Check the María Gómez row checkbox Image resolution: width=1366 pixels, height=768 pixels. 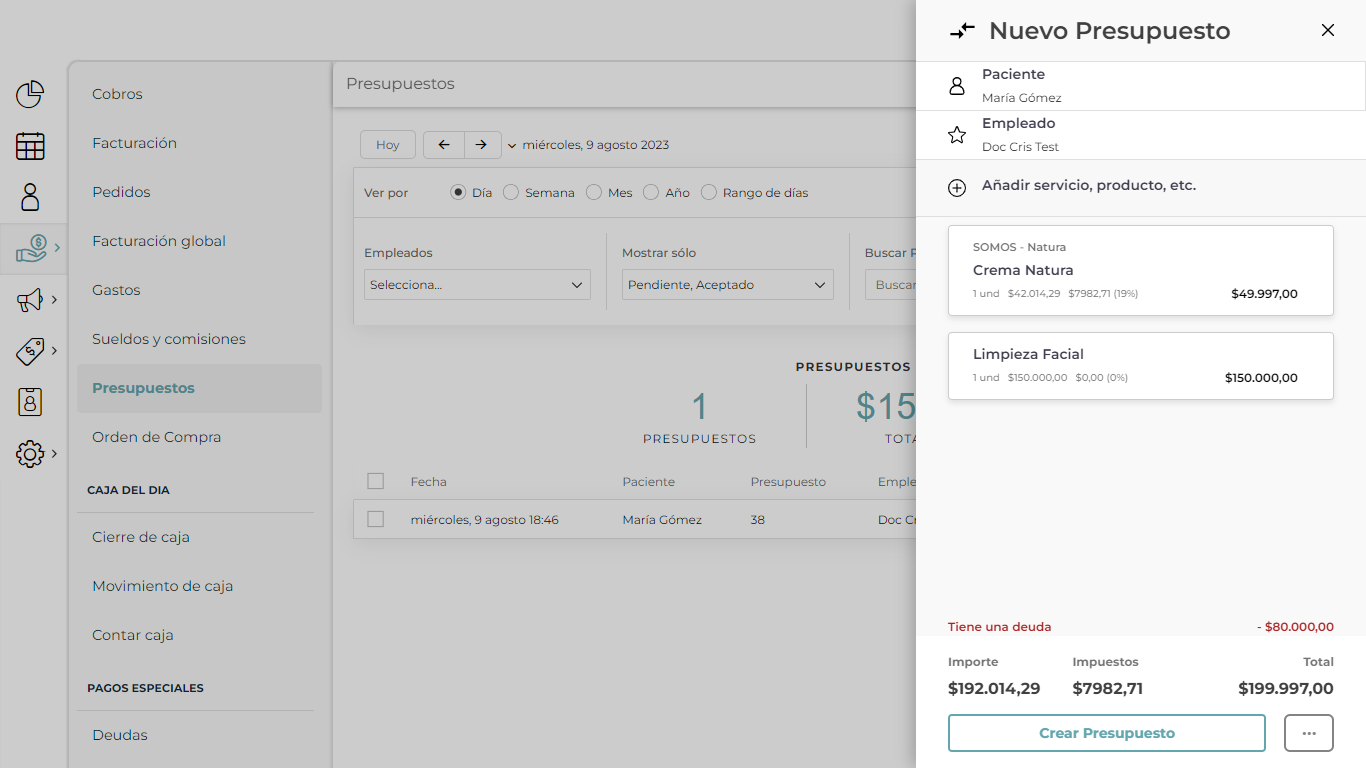376,519
